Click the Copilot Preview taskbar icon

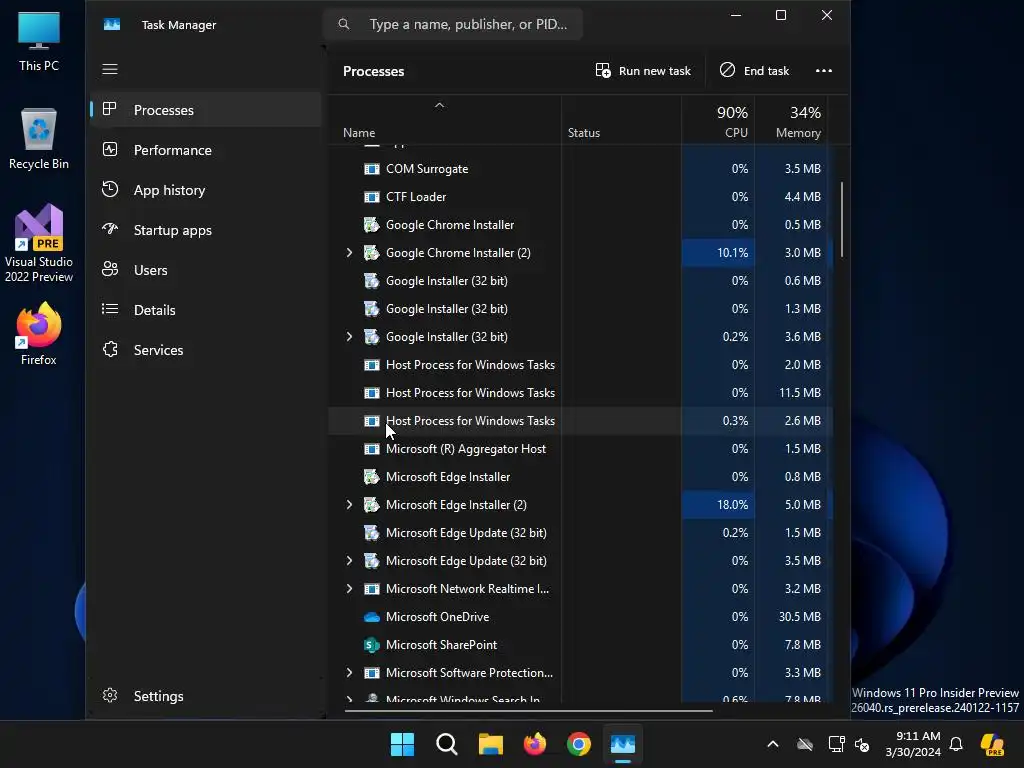click(992, 744)
